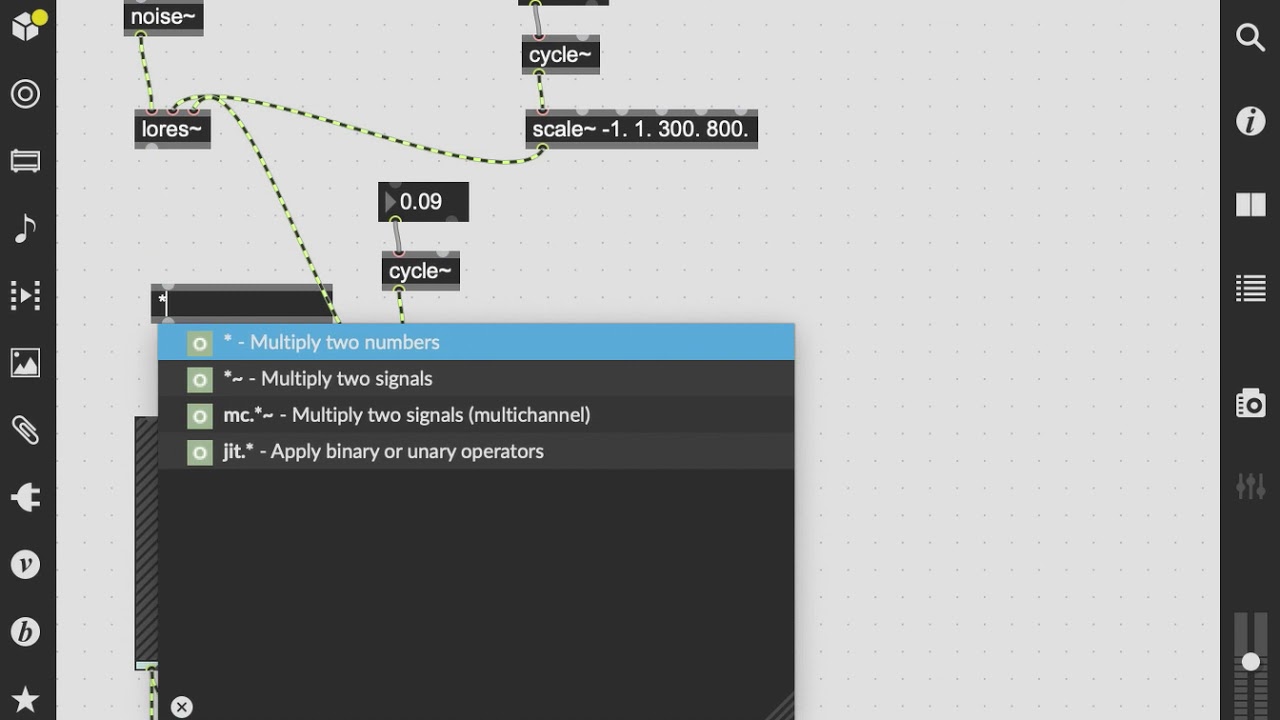Open the Modules sidebar icon

tap(26, 161)
